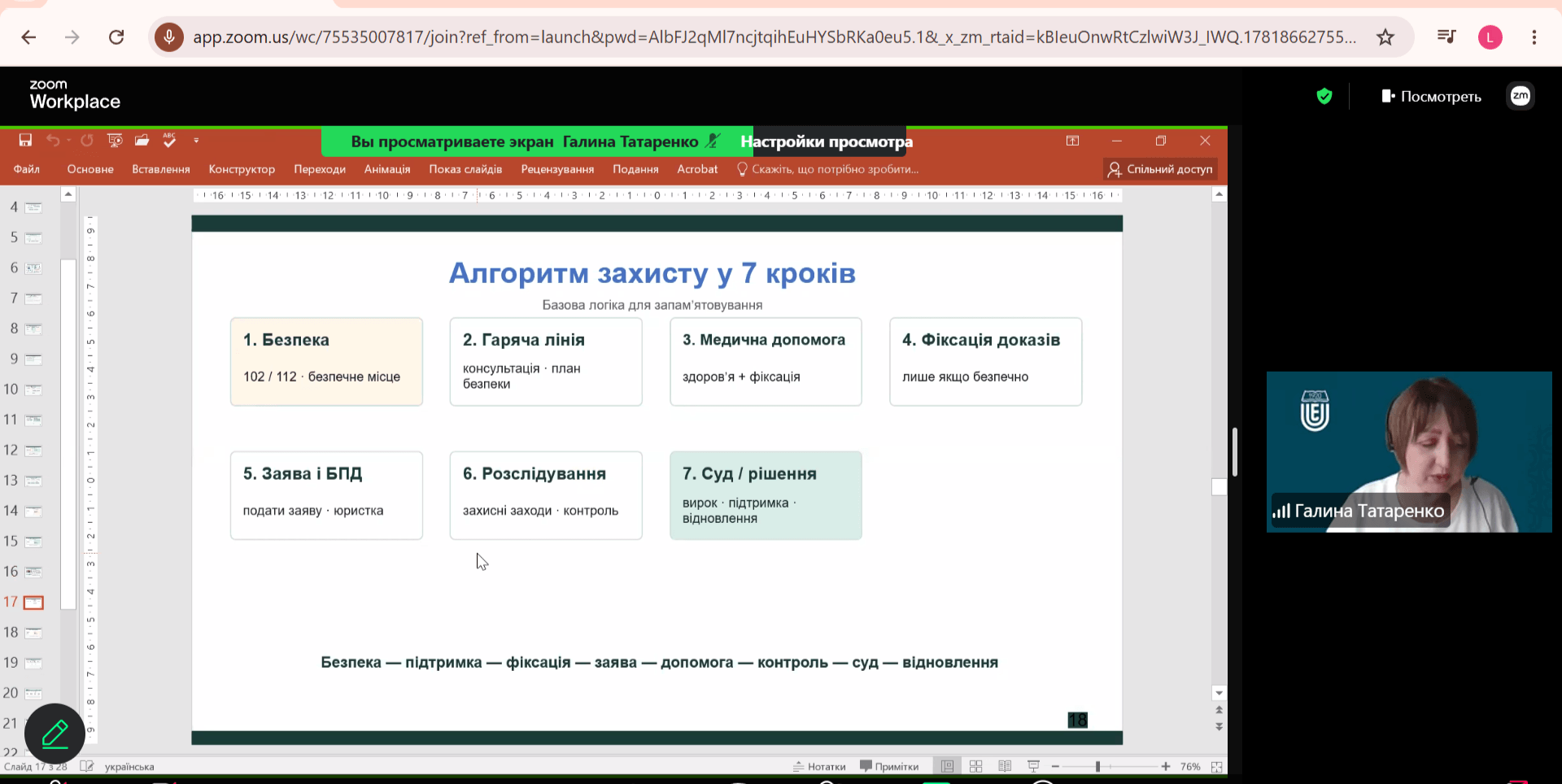This screenshot has width=1562, height=784.
Task: Click the main editor scroll up arrow
Action: (x=1219, y=194)
